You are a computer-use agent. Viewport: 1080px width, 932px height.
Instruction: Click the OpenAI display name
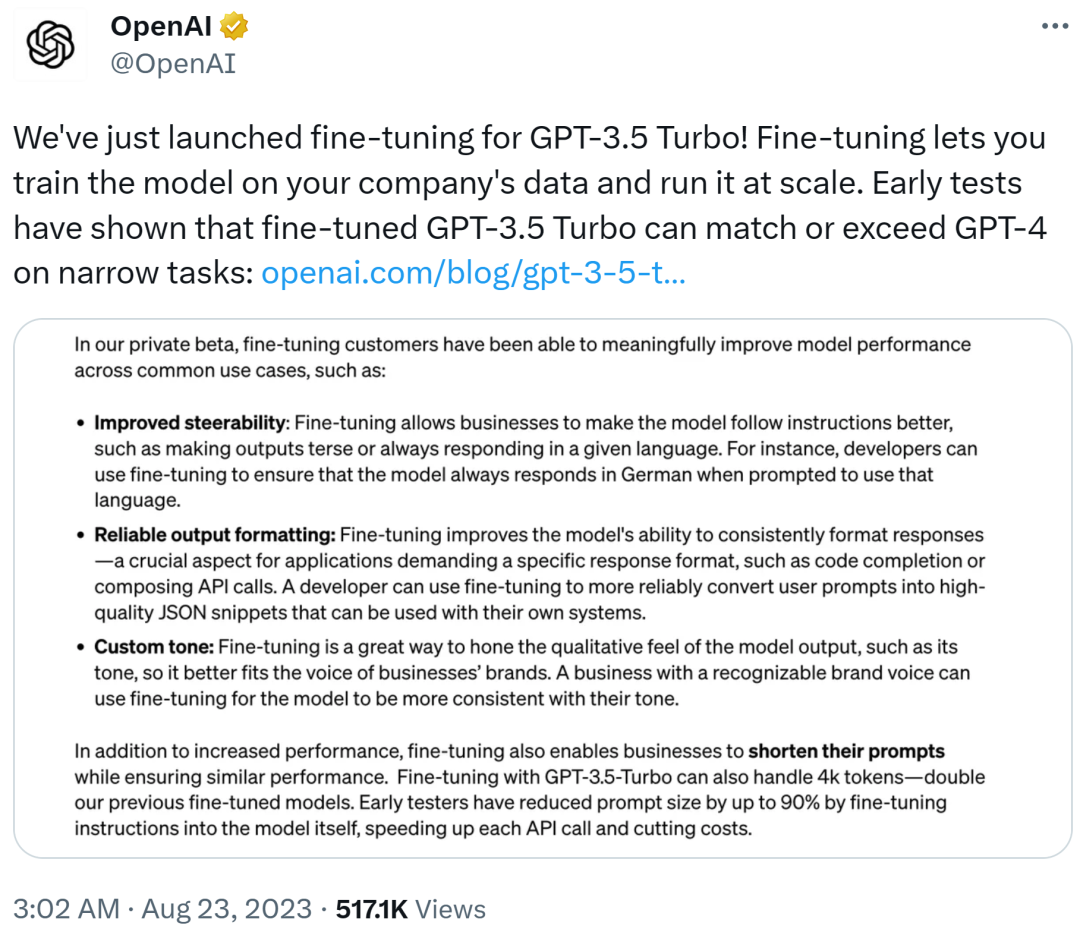click(x=162, y=26)
